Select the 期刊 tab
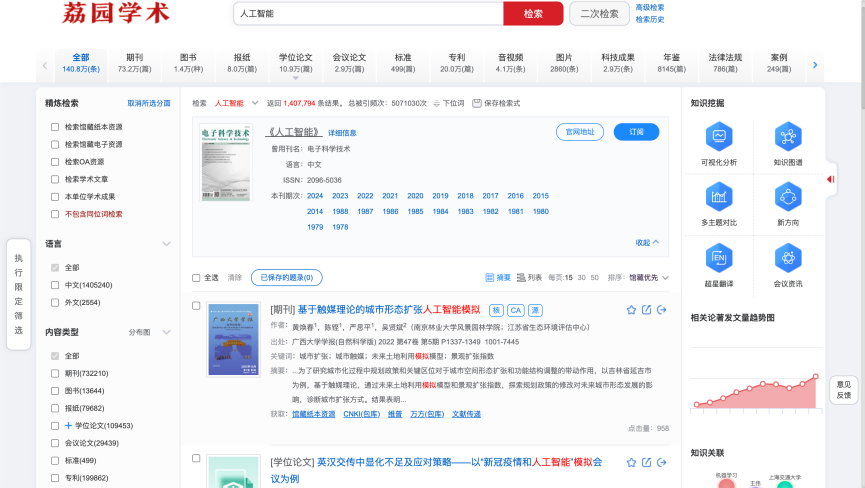The image size is (865, 488). point(135,63)
